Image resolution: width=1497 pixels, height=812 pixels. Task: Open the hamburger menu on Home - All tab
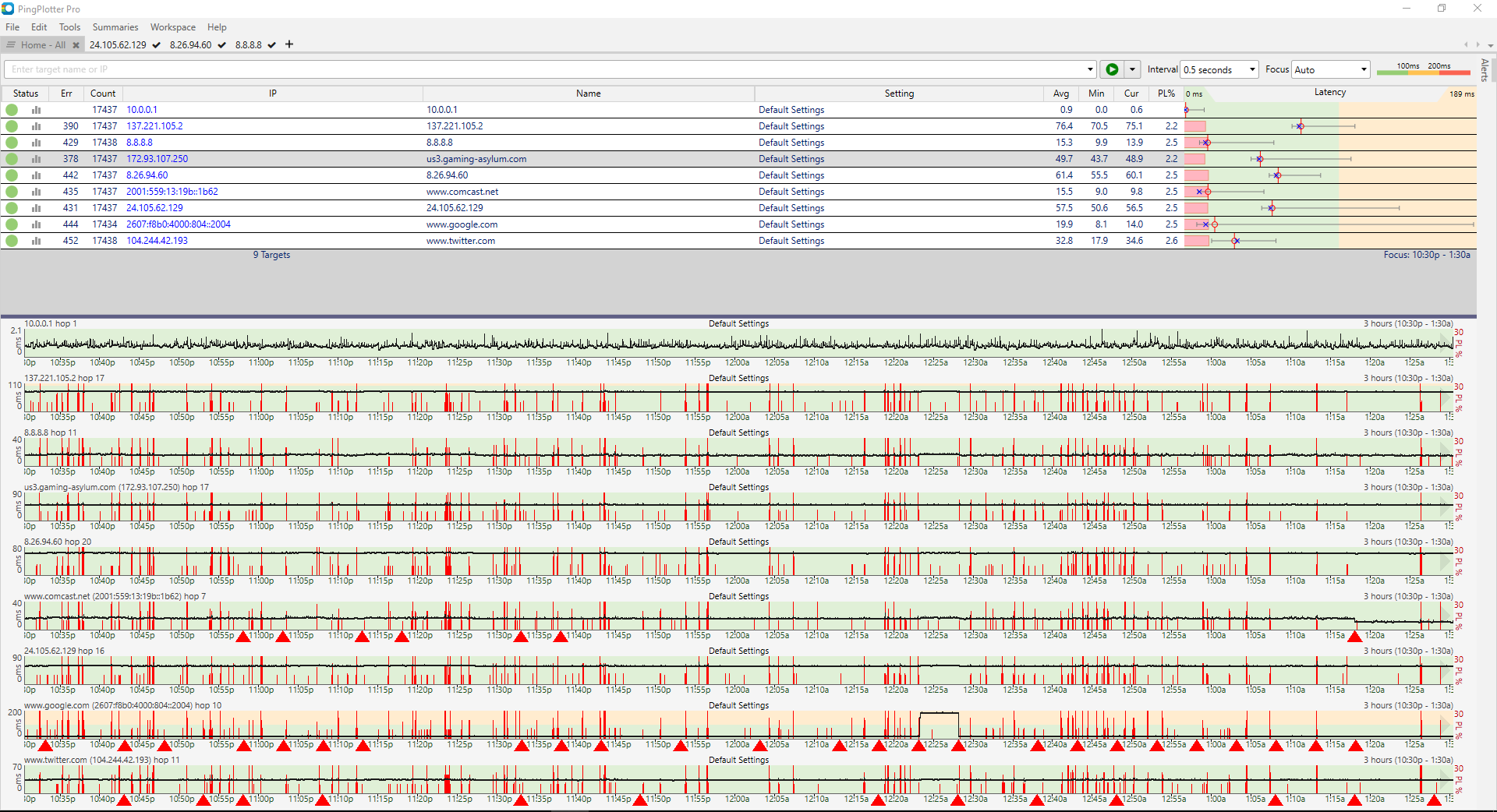pyautogui.click(x=11, y=45)
